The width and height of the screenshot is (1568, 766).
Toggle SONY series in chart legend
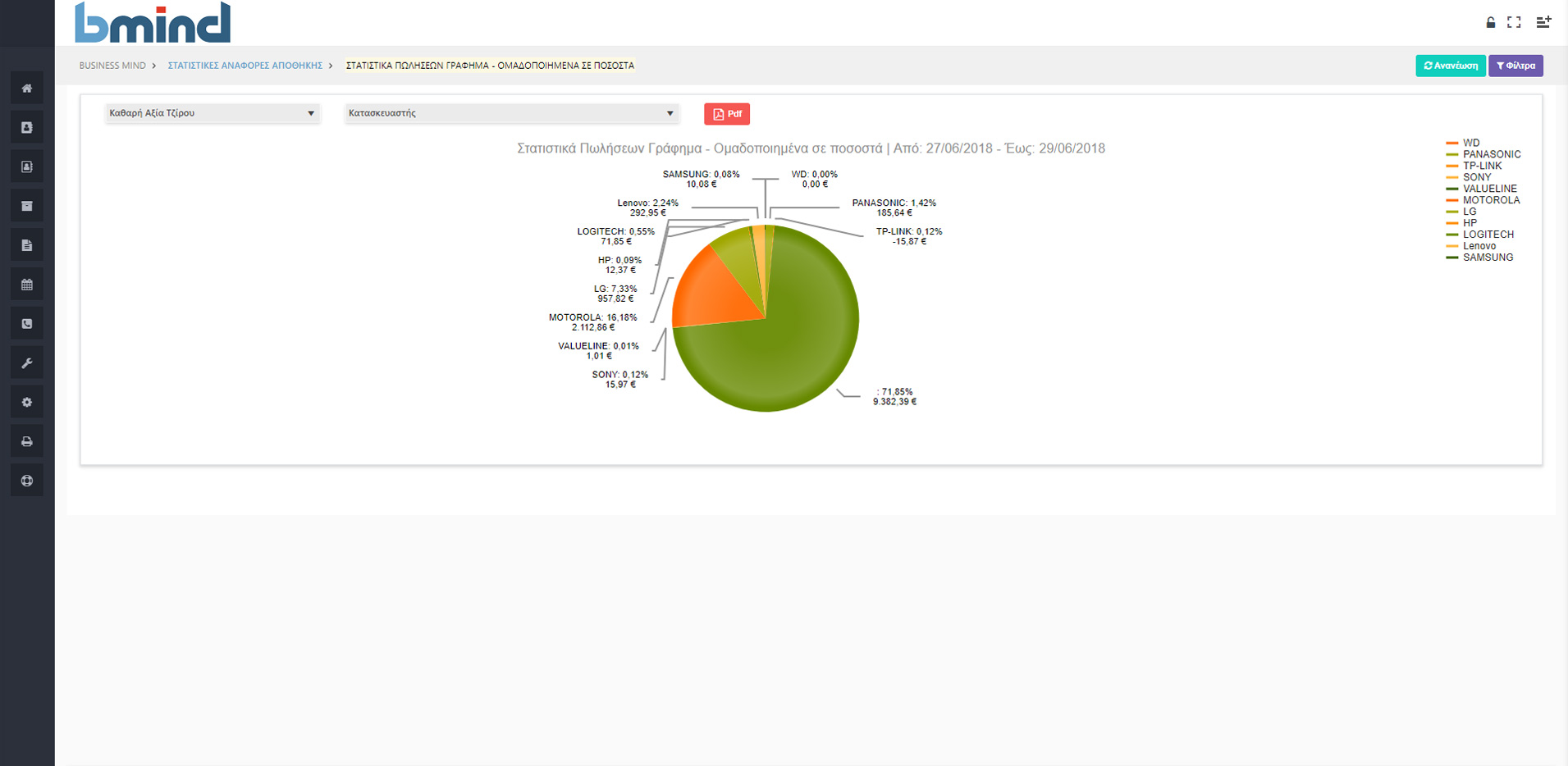1469,177
